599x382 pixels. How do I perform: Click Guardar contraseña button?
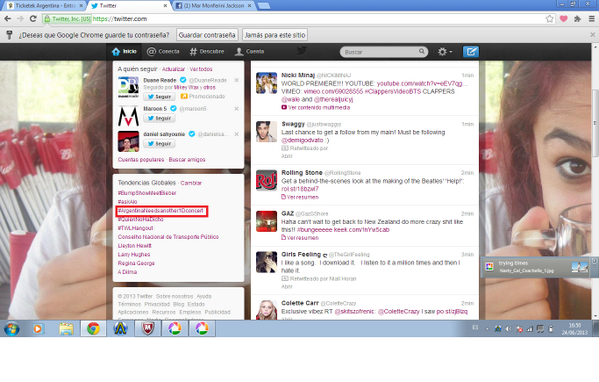(x=207, y=35)
